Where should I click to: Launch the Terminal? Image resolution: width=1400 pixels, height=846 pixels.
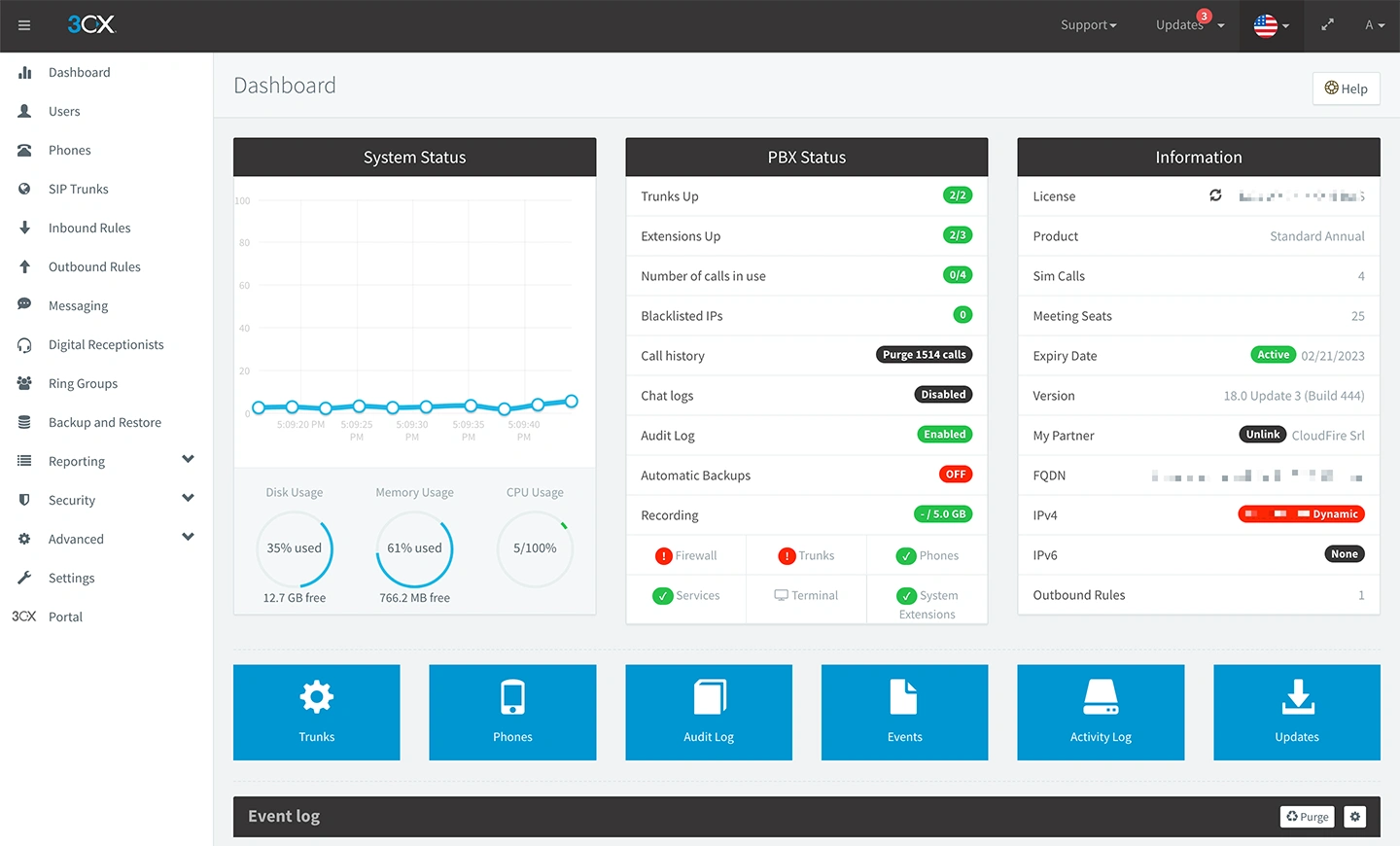(806, 595)
